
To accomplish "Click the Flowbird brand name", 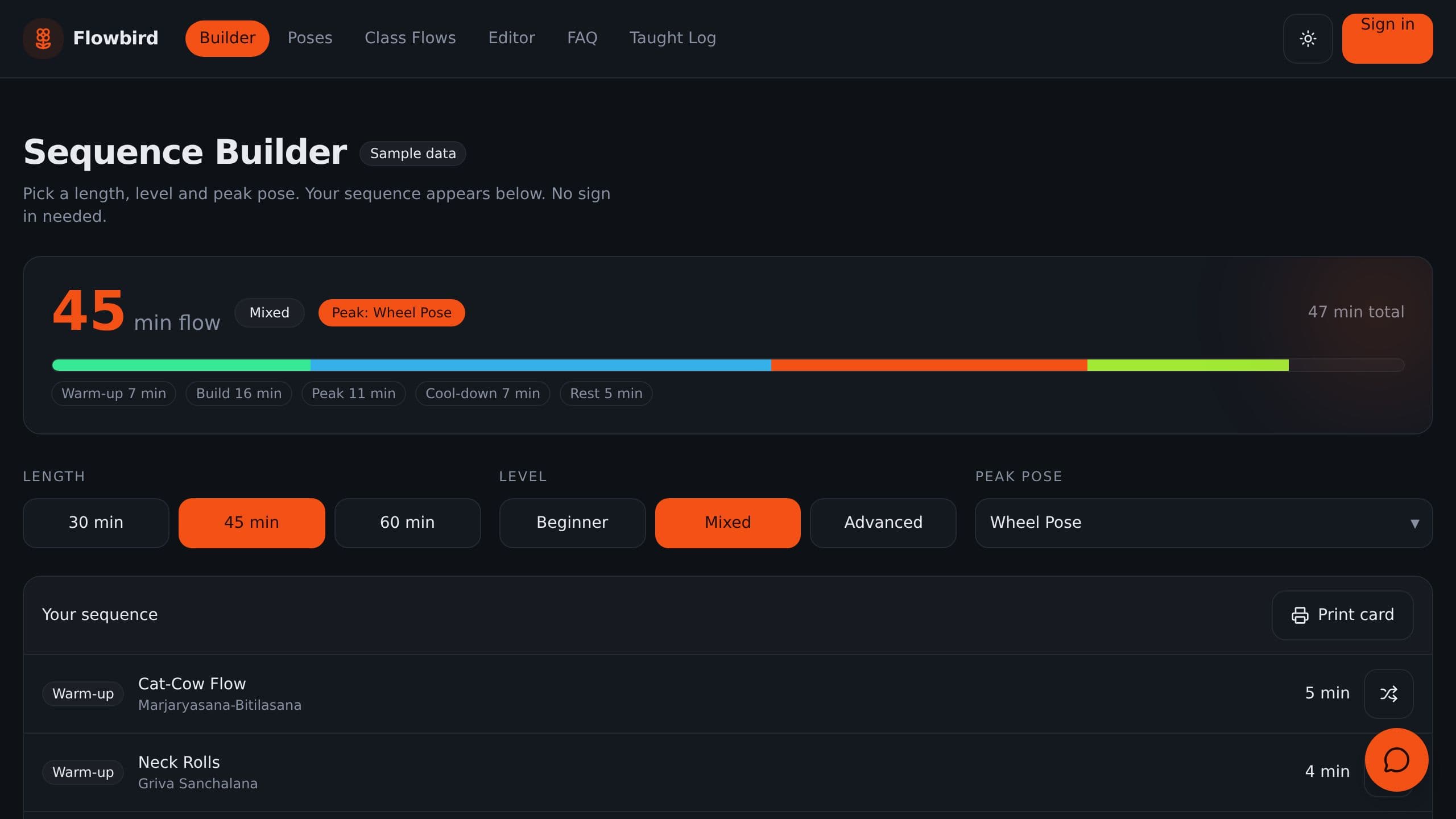I will [x=115, y=38].
